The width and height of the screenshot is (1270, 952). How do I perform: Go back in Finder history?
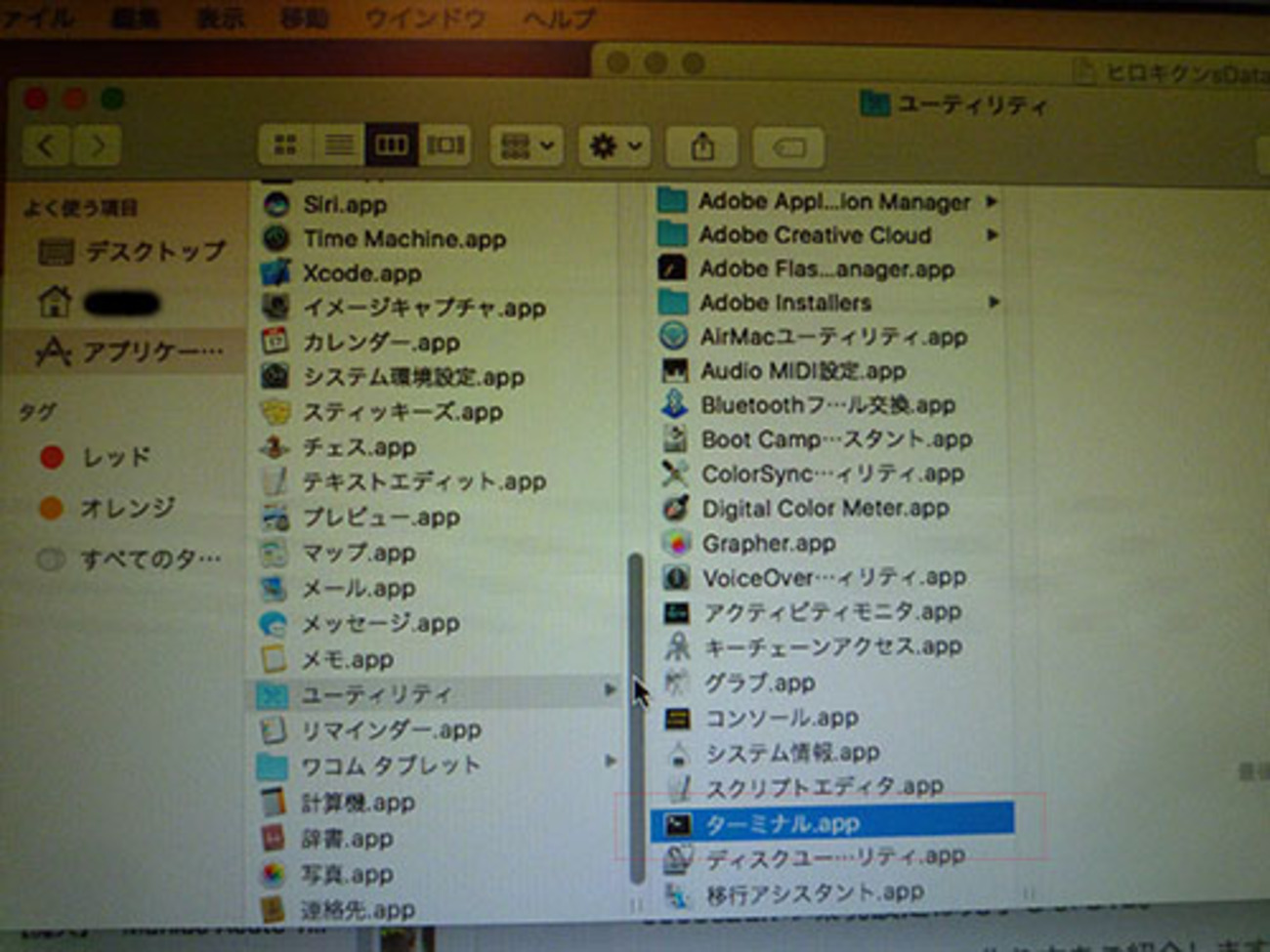coord(46,145)
